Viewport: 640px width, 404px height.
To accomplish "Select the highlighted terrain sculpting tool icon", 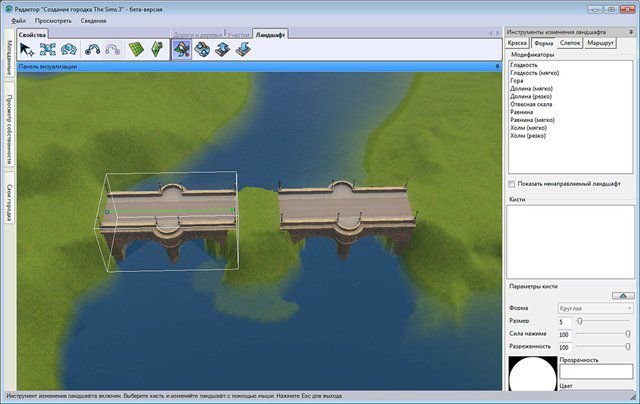I will pyautogui.click(x=182, y=49).
